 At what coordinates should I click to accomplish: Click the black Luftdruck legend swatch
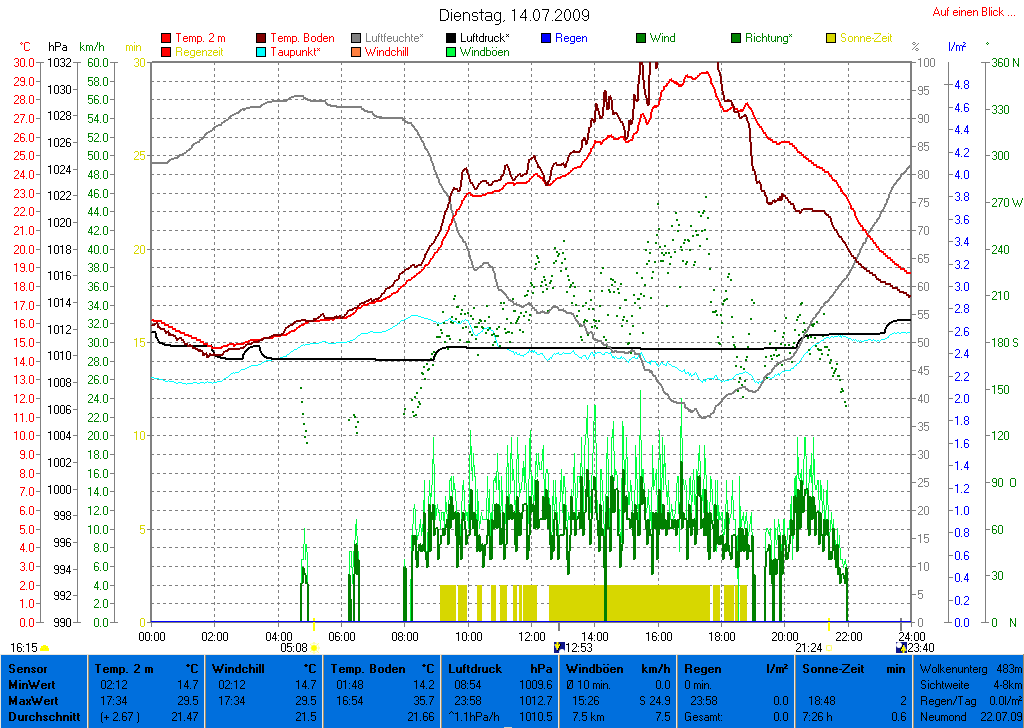coord(451,39)
